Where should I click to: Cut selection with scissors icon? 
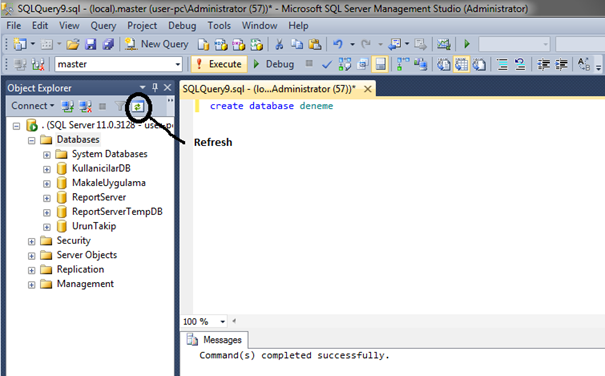[279, 44]
